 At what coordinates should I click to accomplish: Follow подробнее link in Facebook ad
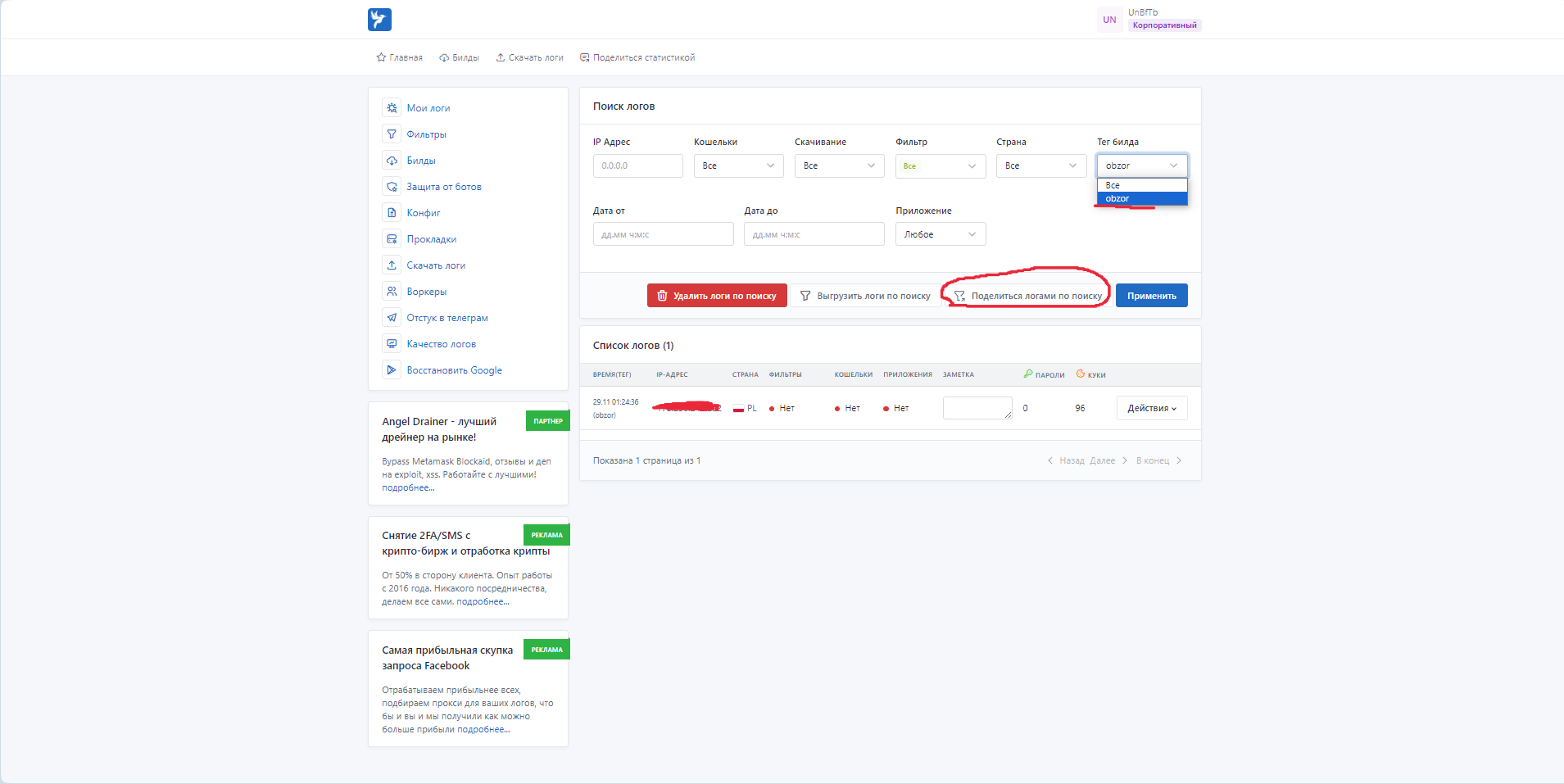tap(483, 729)
